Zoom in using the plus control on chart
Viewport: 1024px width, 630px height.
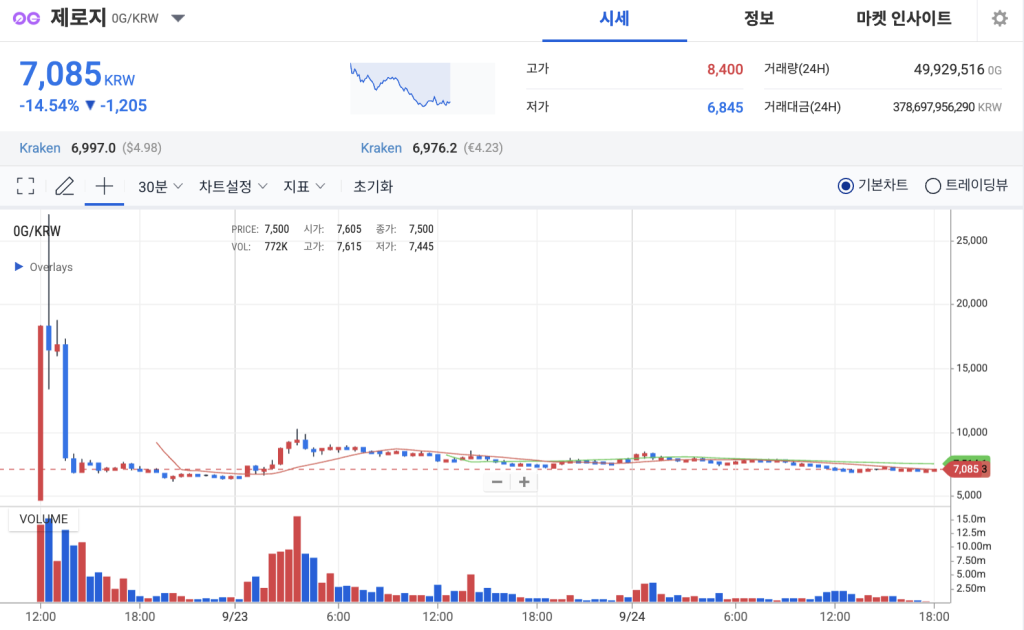pos(524,482)
